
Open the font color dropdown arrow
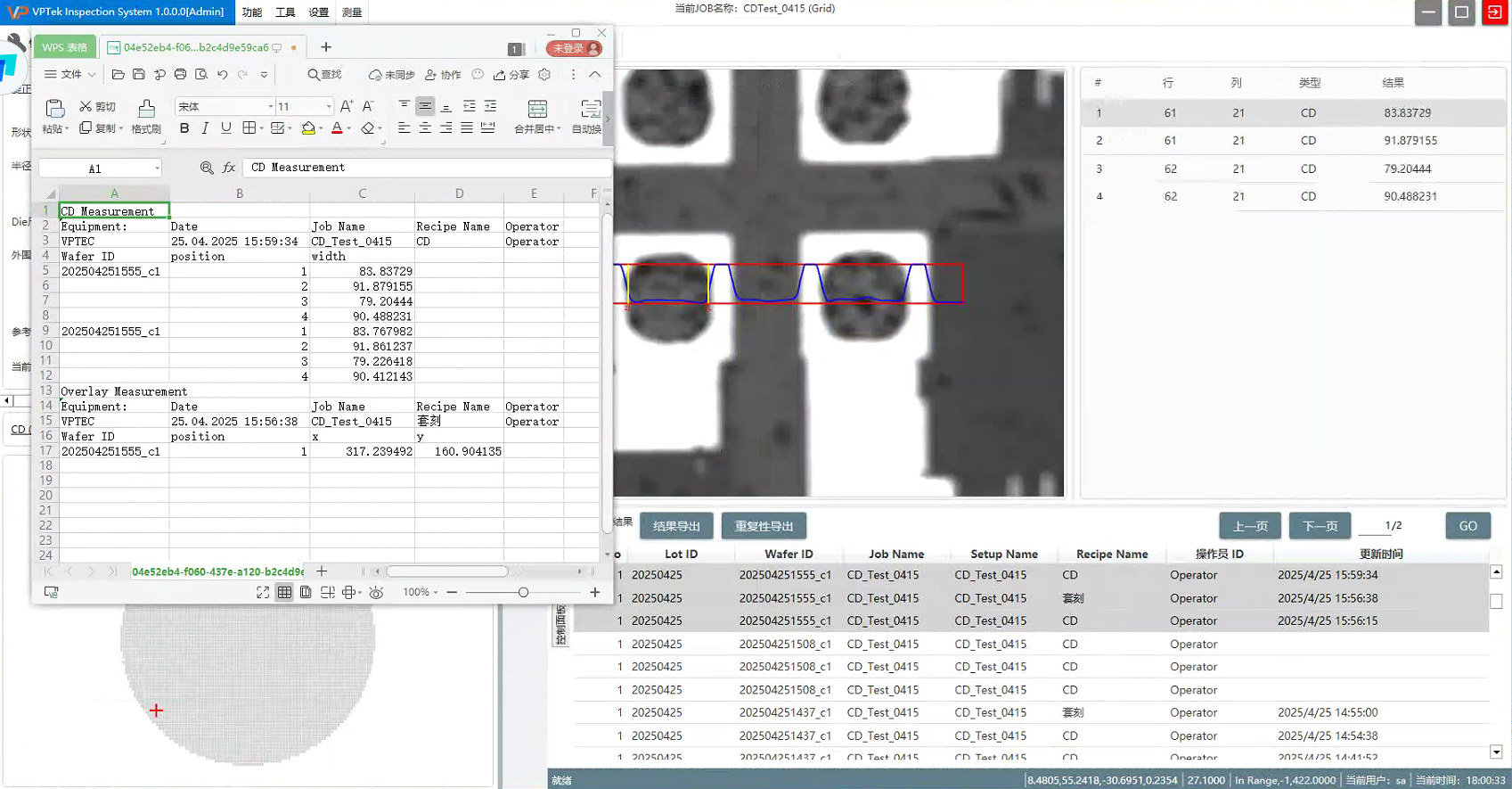coord(348,129)
